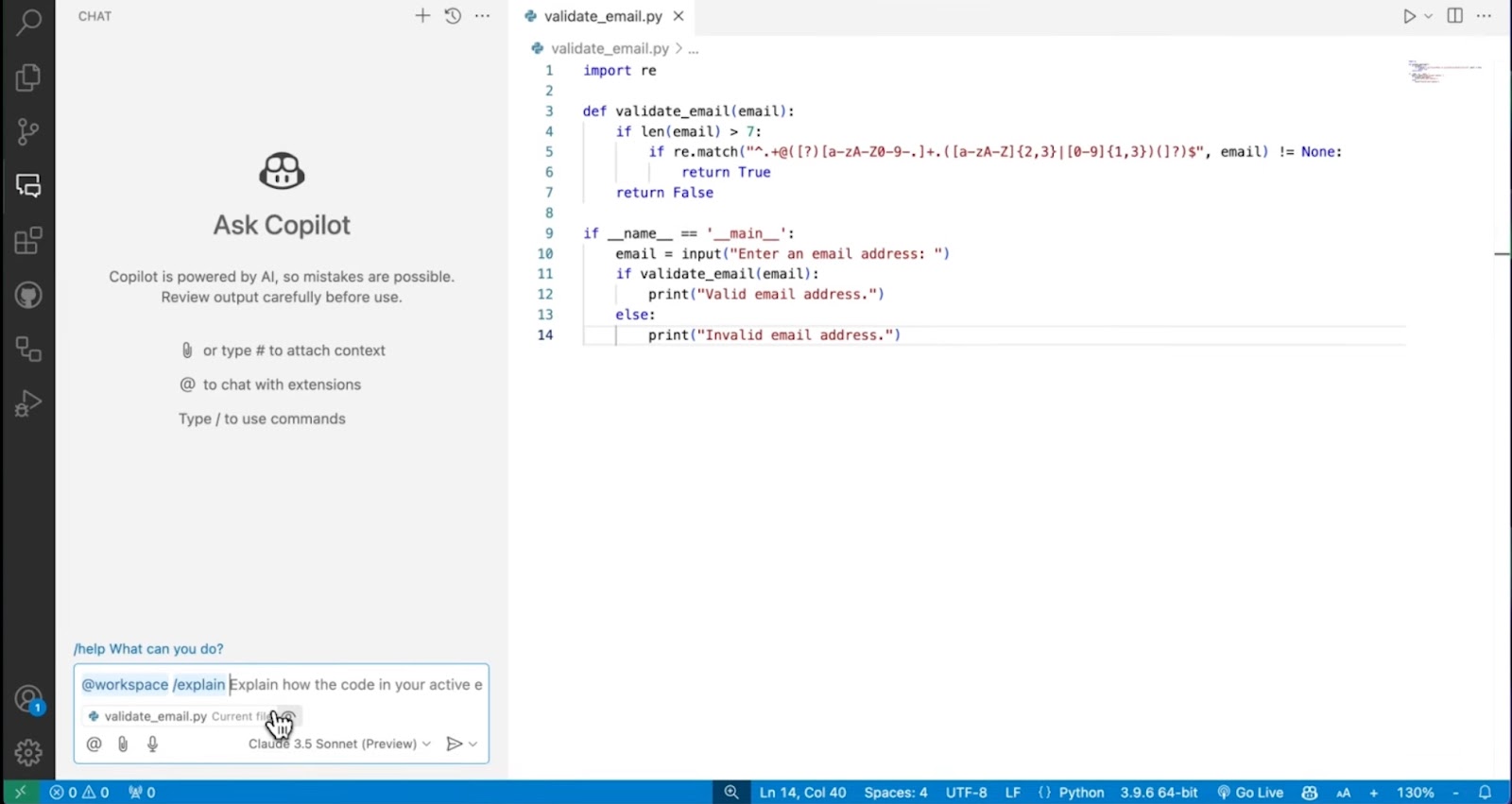Image resolution: width=1512 pixels, height=804 pixels.
Task: Change end of line sequence LF
Action: click(1012, 793)
